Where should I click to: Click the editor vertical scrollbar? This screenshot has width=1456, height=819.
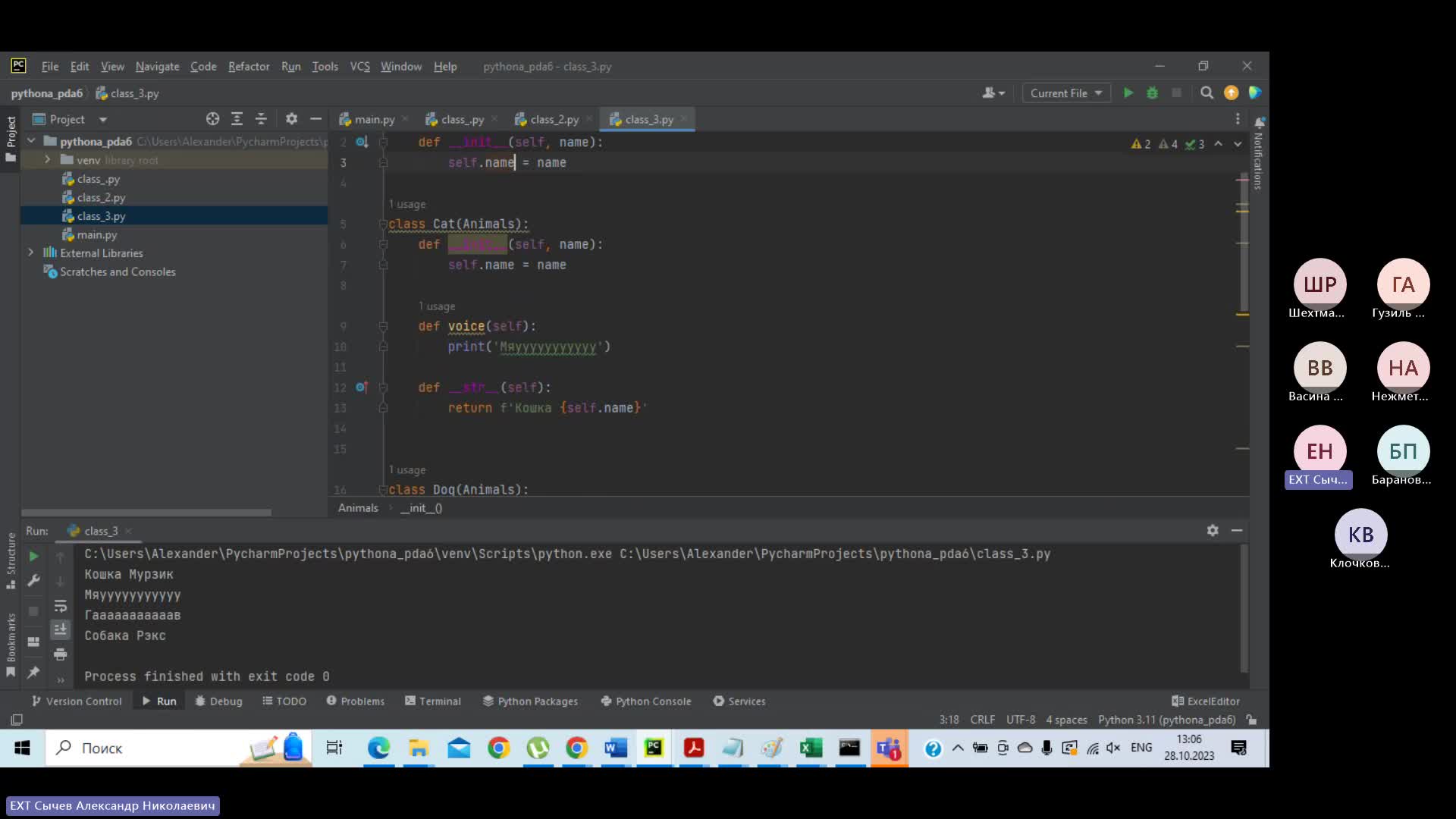point(1243,243)
